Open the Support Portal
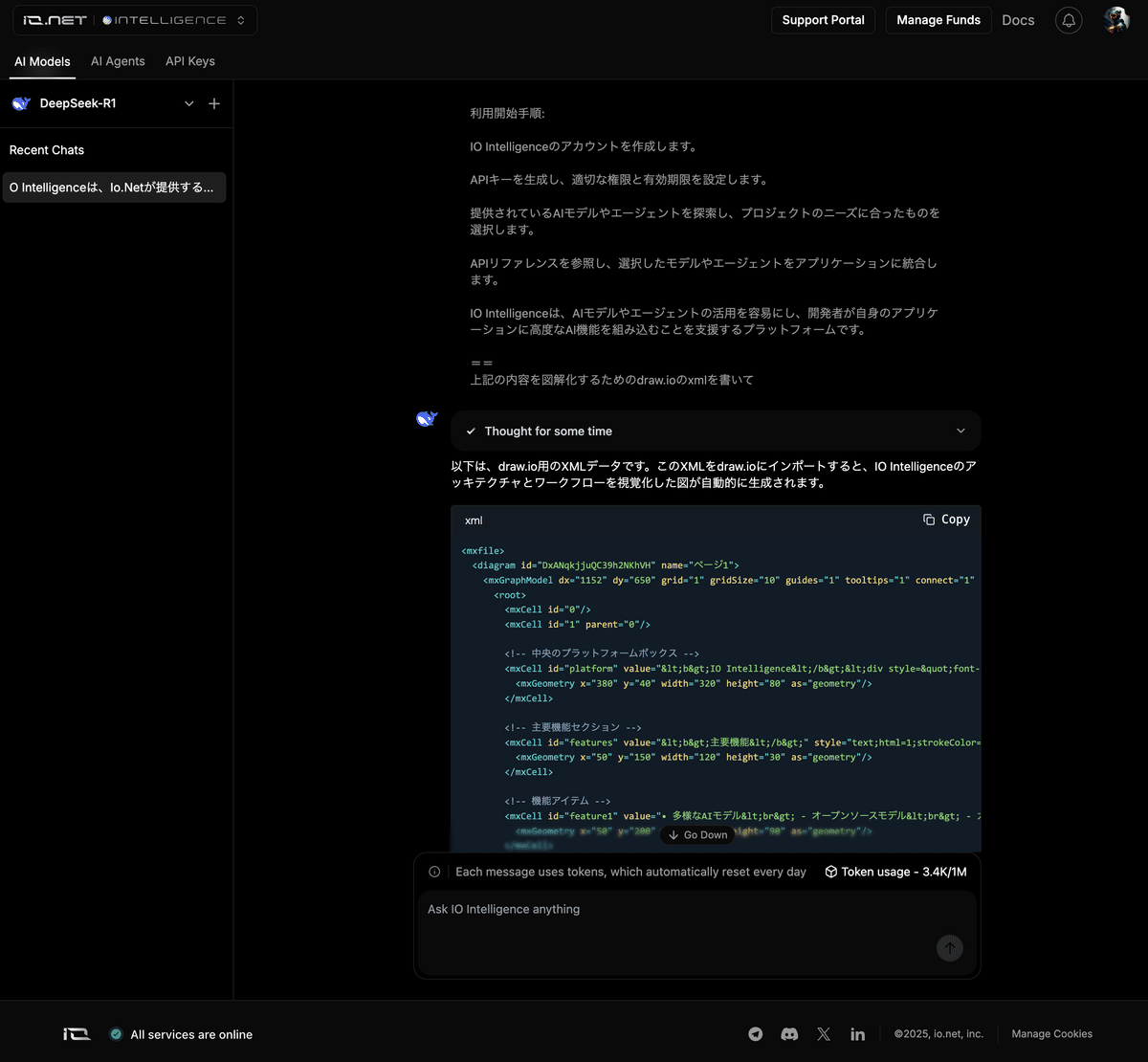1148x1062 pixels. [x=823, y=19]
